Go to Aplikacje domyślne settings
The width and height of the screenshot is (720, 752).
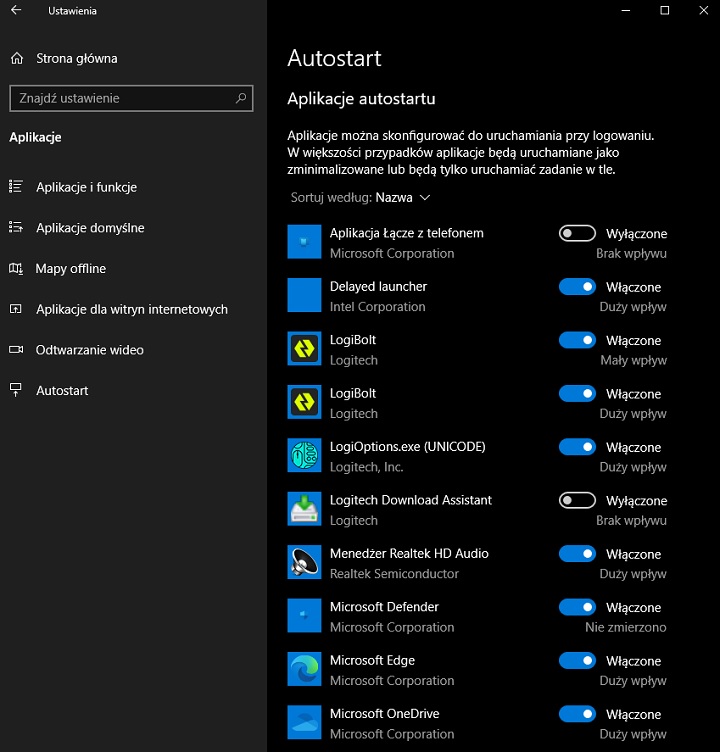(90, 228)
